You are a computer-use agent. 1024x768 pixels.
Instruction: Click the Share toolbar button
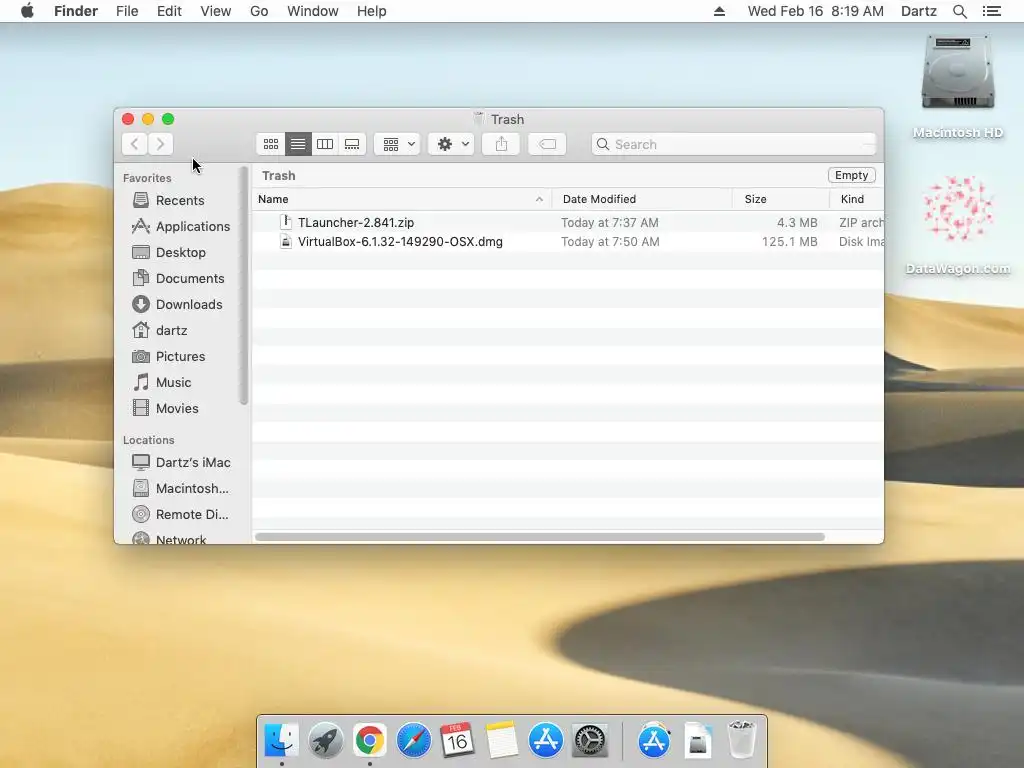[501, 144]
